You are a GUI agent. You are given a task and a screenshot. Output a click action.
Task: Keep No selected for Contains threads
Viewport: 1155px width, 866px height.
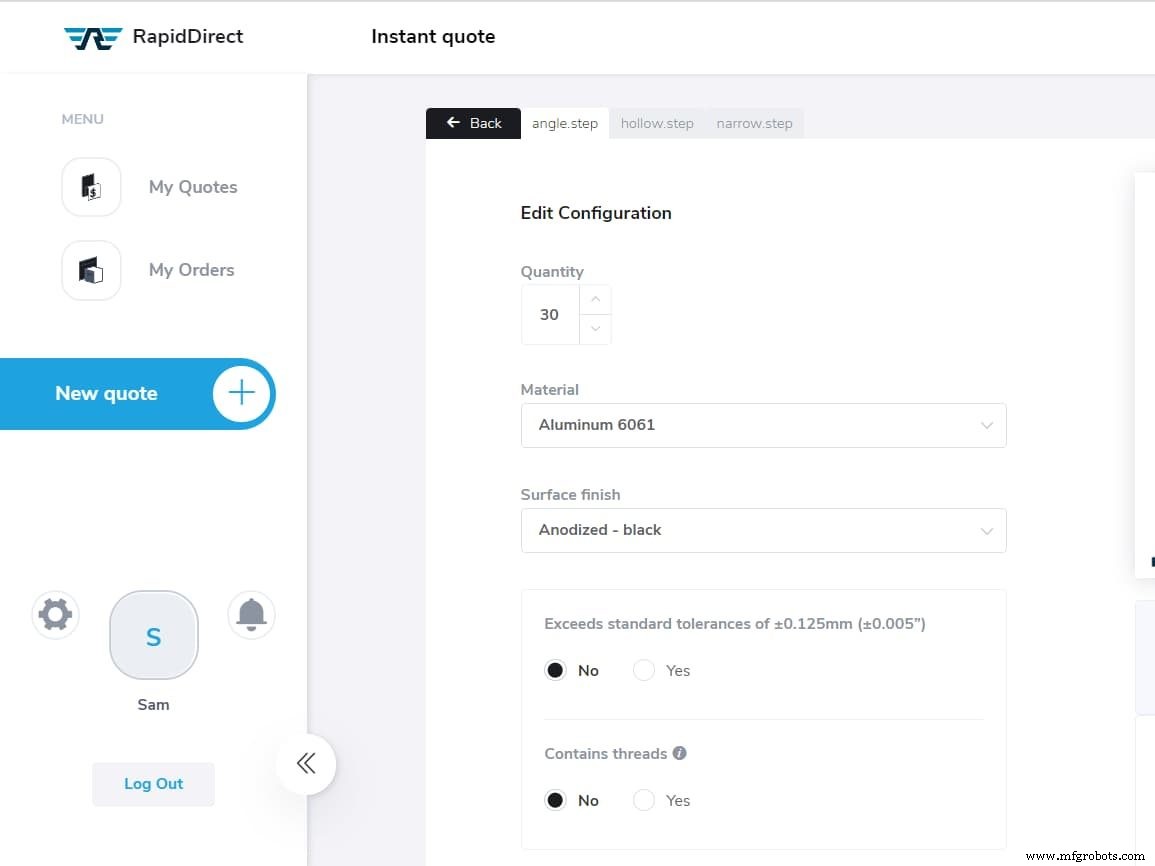pos(556,800)
